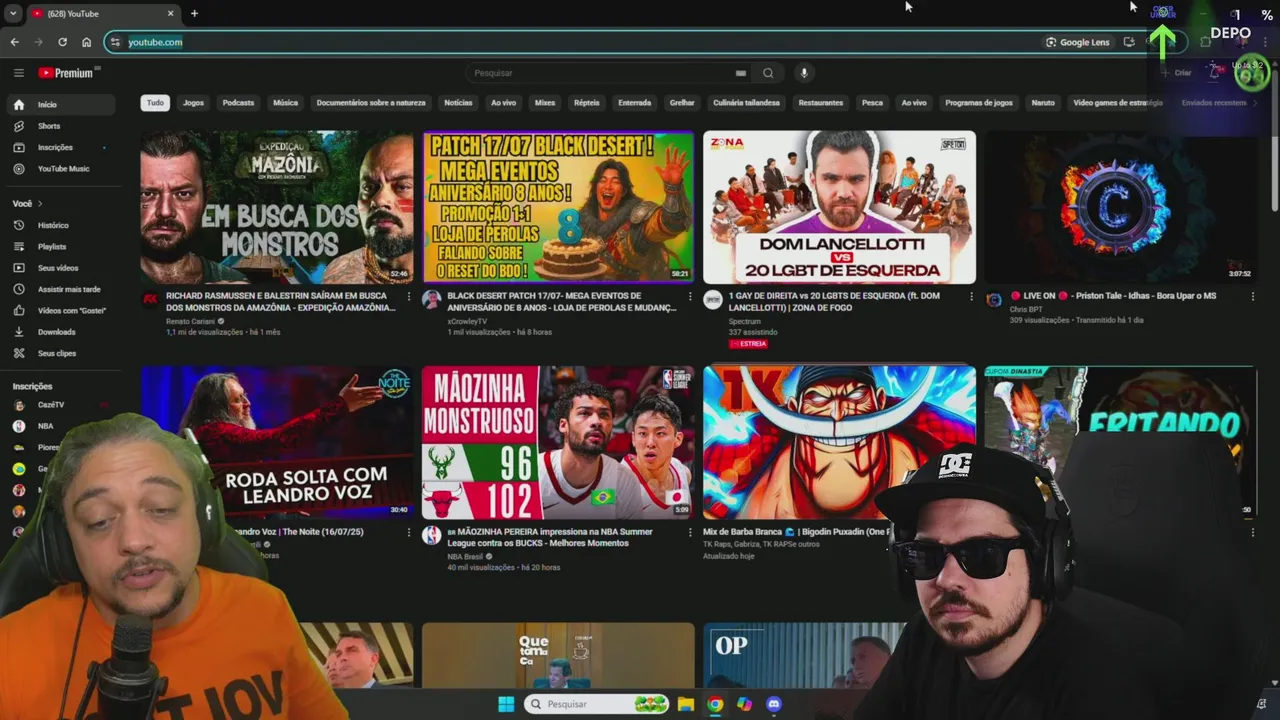The image size is (1280, 720).
Task: Open Spectrum channel link
Action: point(744,321)
